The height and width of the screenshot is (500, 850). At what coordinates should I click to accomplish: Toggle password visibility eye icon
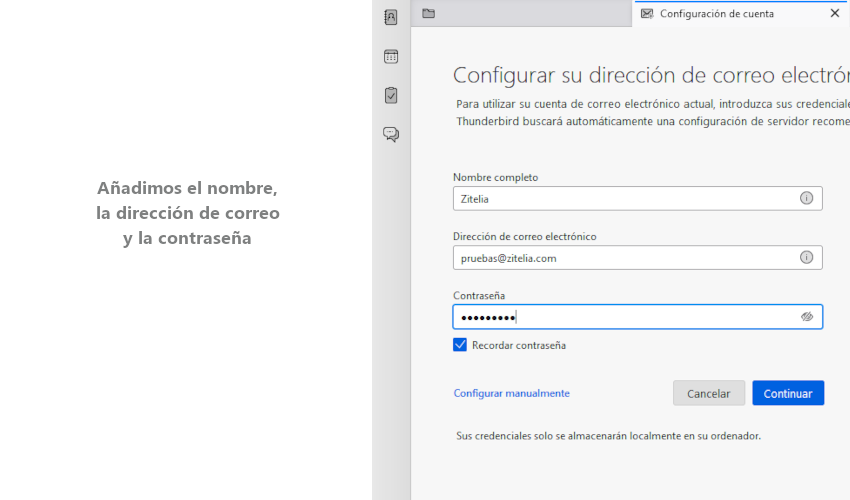[807, 317]
